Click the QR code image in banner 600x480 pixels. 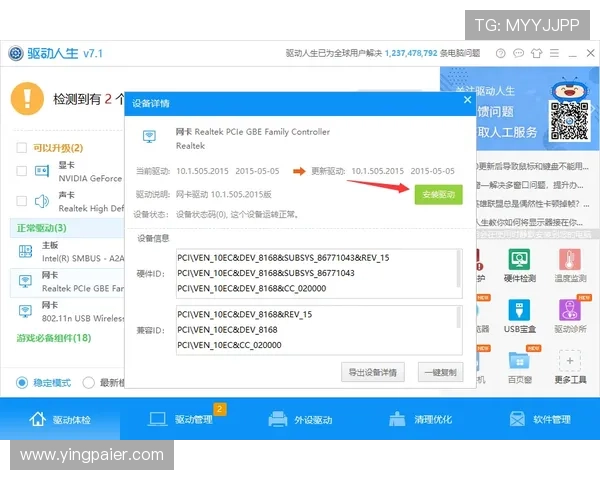[x=569, y=121]
